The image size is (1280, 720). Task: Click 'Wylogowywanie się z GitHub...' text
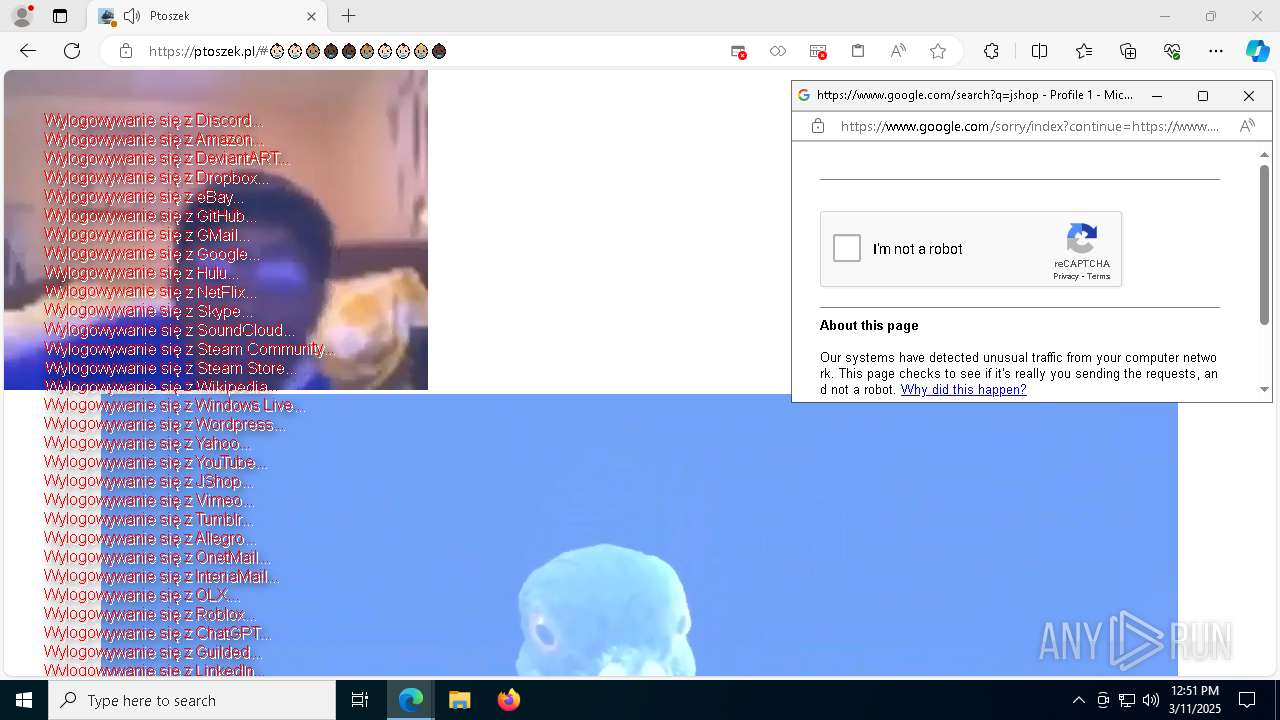point(150,215)
